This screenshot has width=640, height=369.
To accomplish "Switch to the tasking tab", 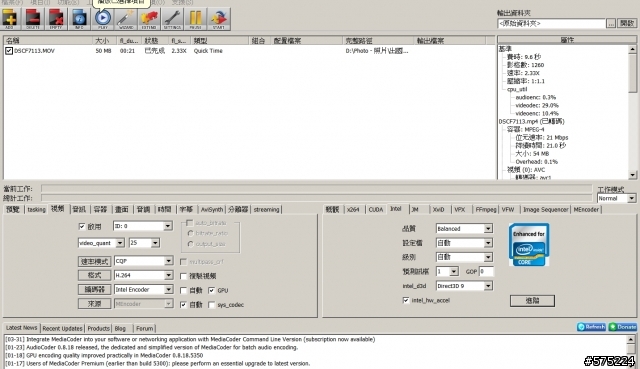I will point(36,209).
